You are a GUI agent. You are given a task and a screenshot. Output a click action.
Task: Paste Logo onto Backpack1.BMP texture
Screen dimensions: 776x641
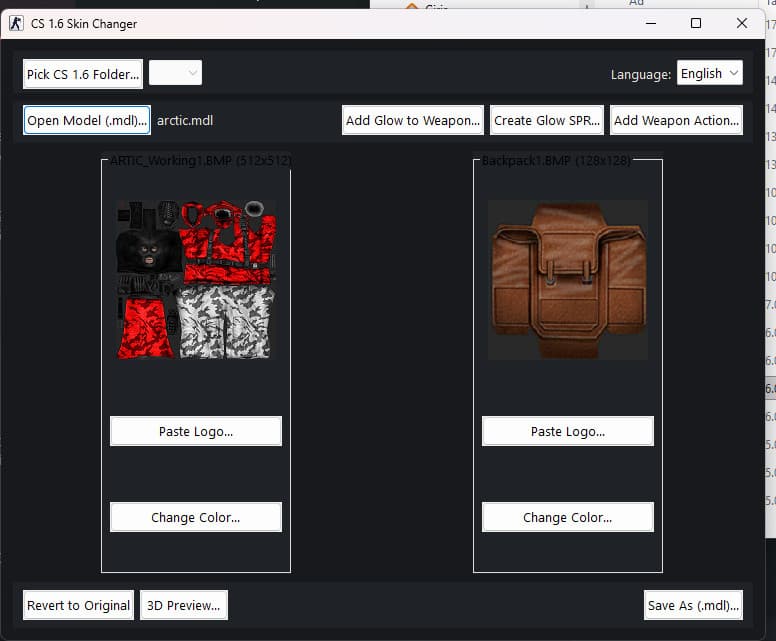[568, 431]
